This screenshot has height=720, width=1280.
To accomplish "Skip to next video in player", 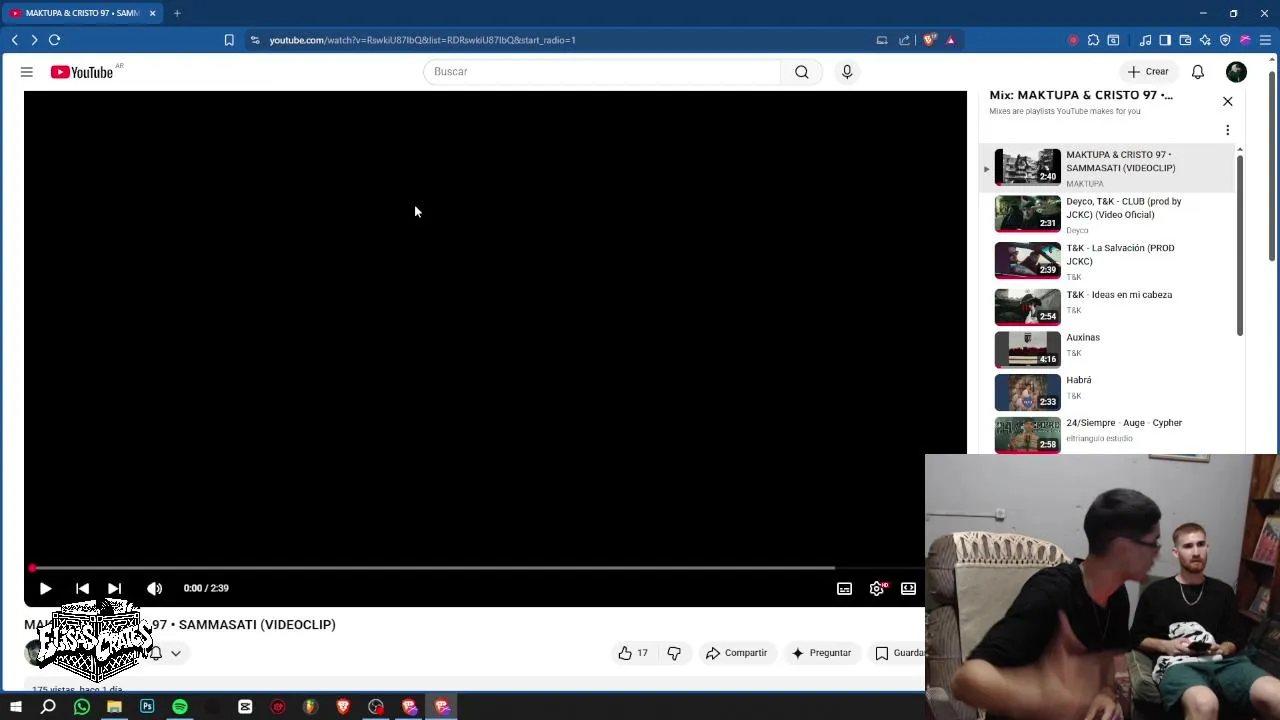I will tap(114, 589).
